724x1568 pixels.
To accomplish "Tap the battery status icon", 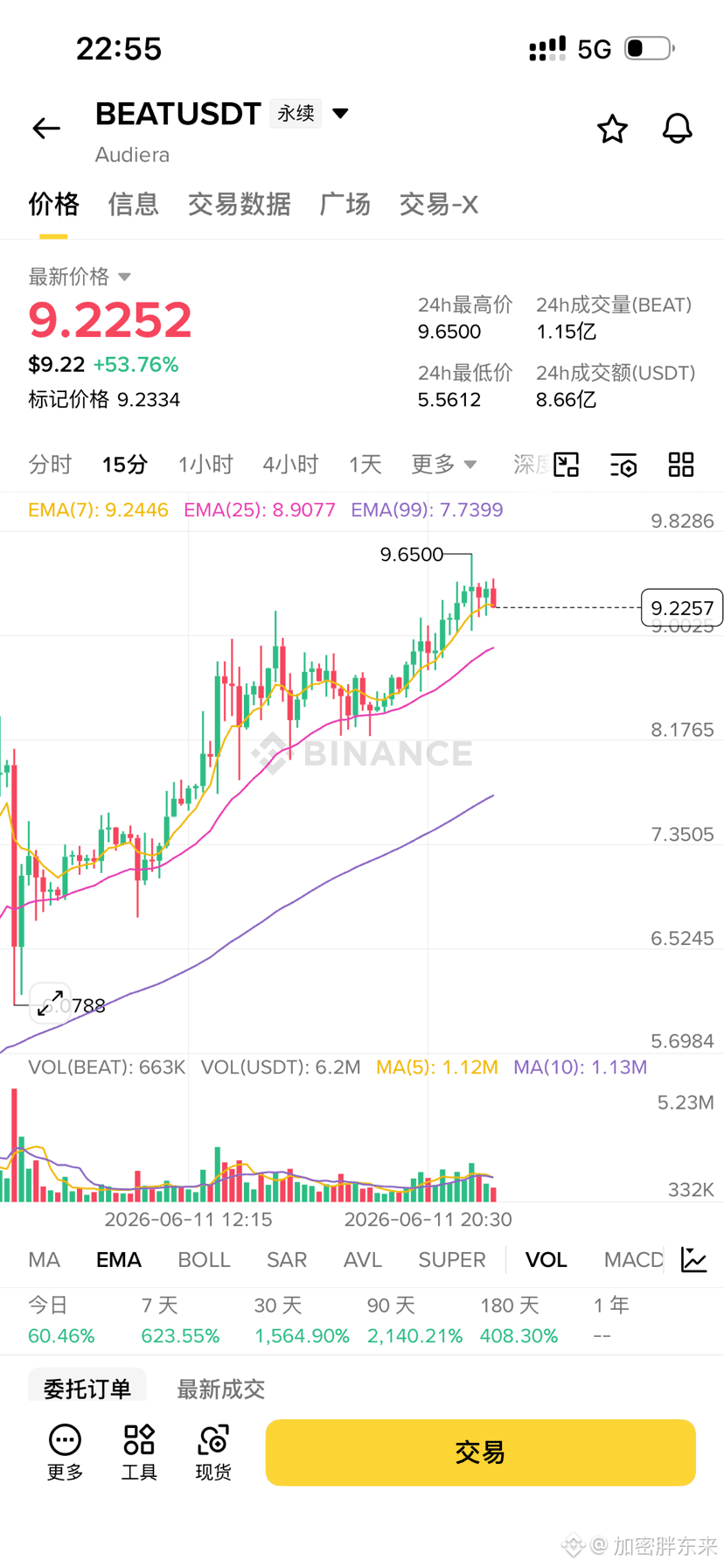I will [x=650, y=48].
